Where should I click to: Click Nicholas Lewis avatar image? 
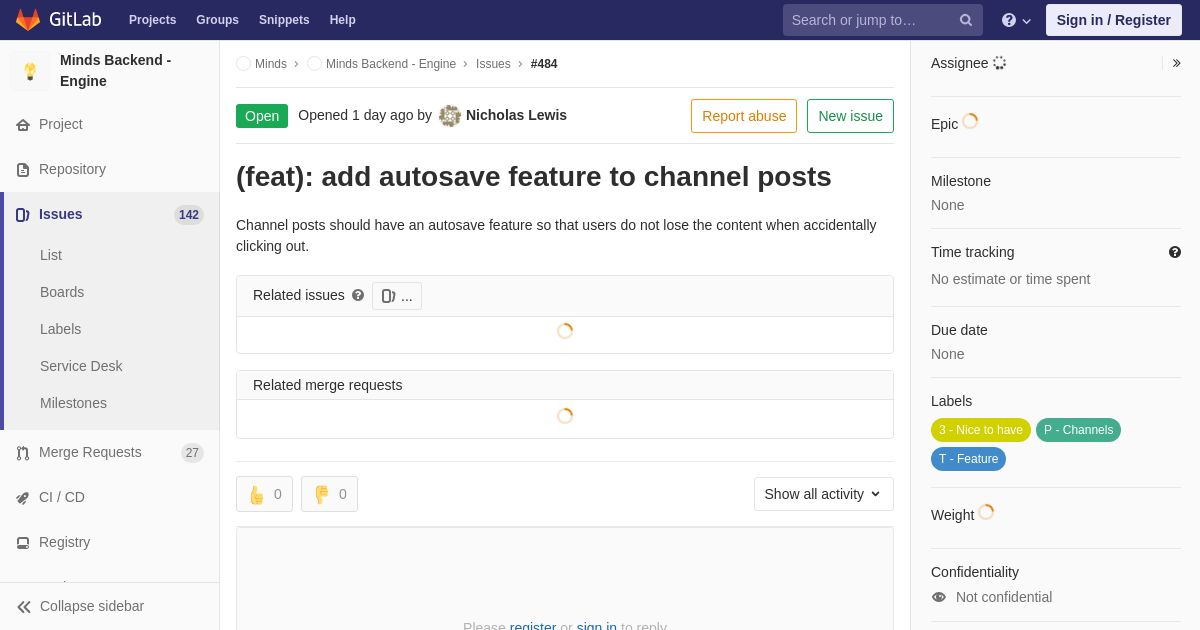tap(450, 116)
